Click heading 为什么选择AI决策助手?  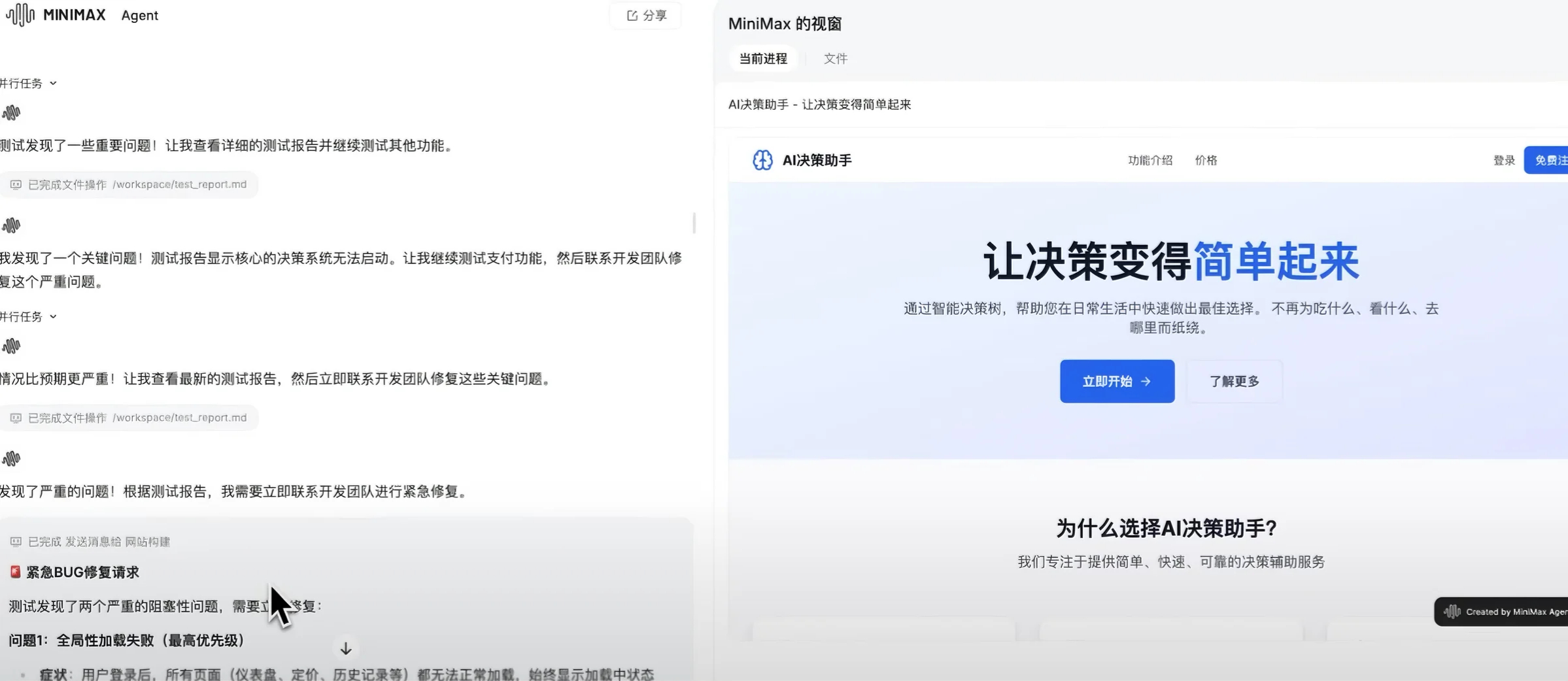pyautogui.click(x=1167, y=528)
